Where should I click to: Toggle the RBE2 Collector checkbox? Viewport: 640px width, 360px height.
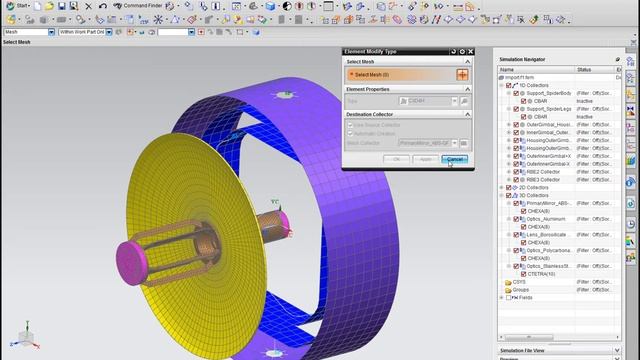click(516, 172)
